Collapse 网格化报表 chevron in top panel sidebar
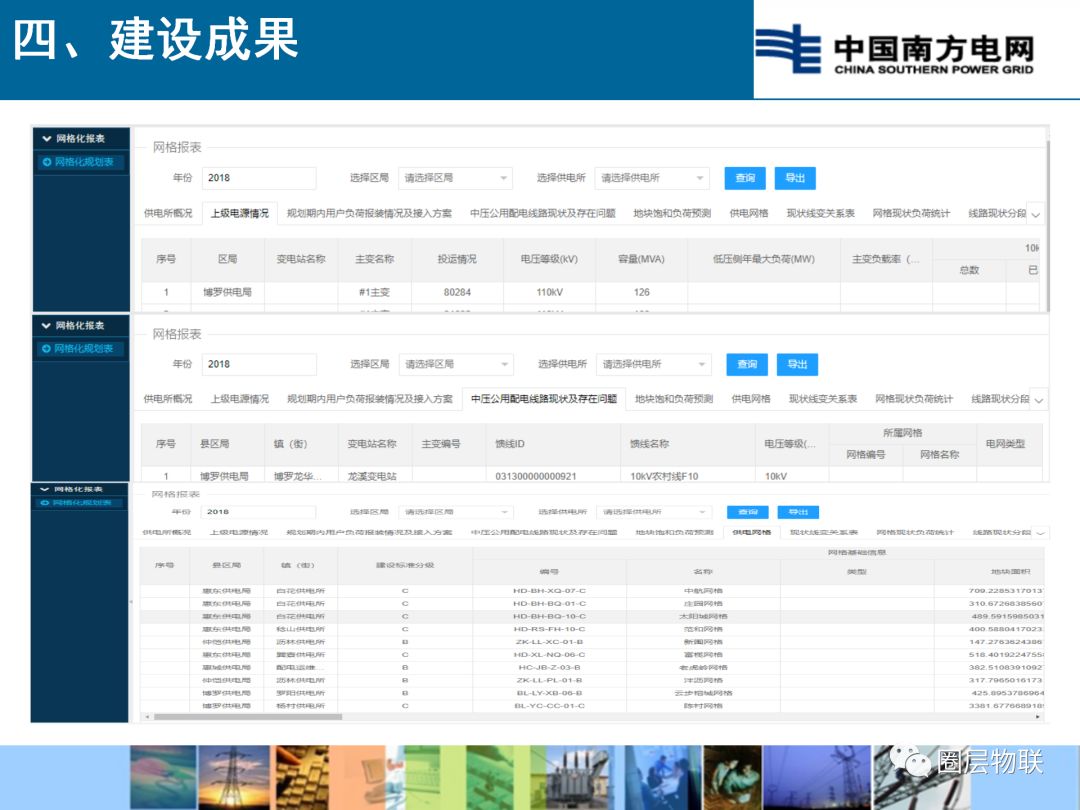This screenshot has width=1080, height=810. [x=47, y=138]
